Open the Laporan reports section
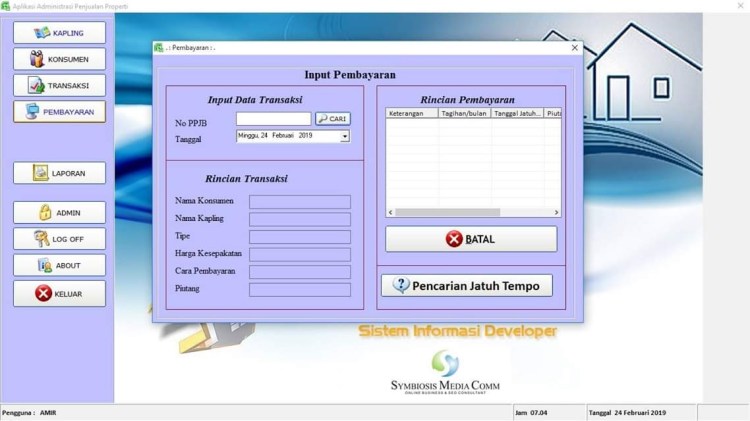This screenshot has width=750, height=421. 59,173
